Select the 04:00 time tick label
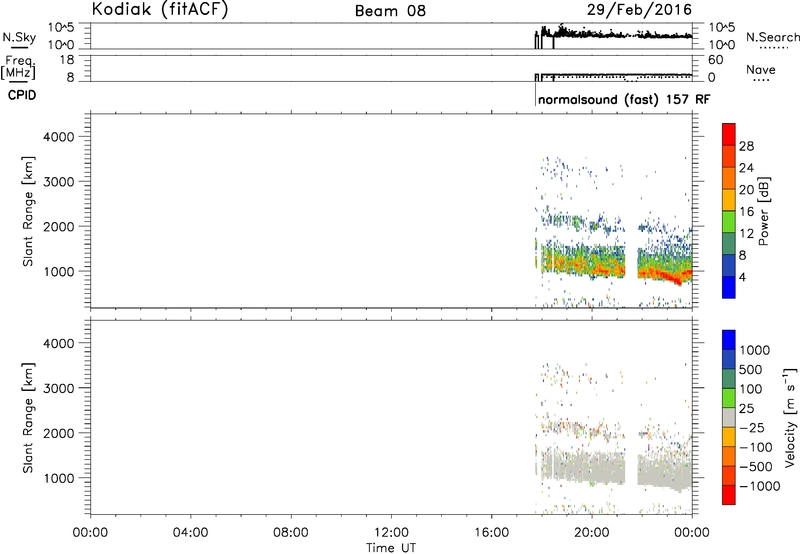 [x=190, y=533]
